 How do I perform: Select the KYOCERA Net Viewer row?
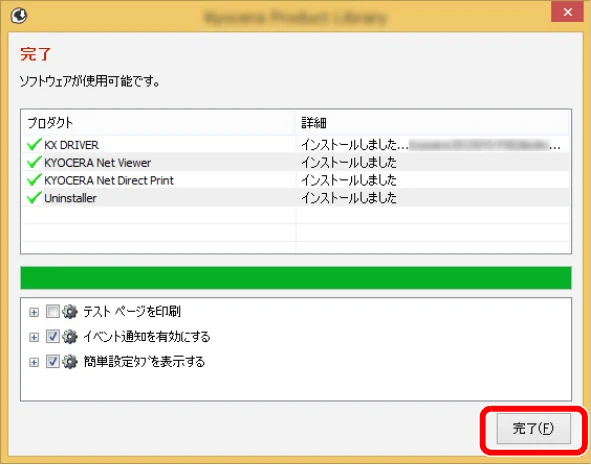296,162
